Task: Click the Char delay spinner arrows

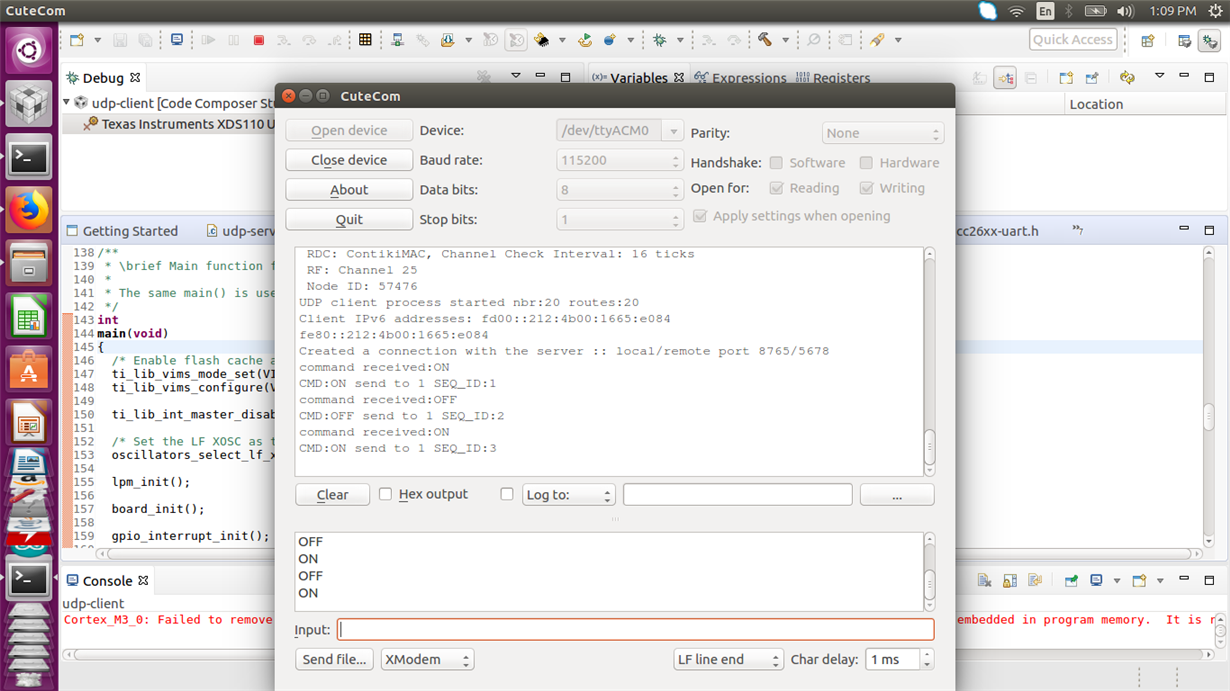Action: point(927,660)
